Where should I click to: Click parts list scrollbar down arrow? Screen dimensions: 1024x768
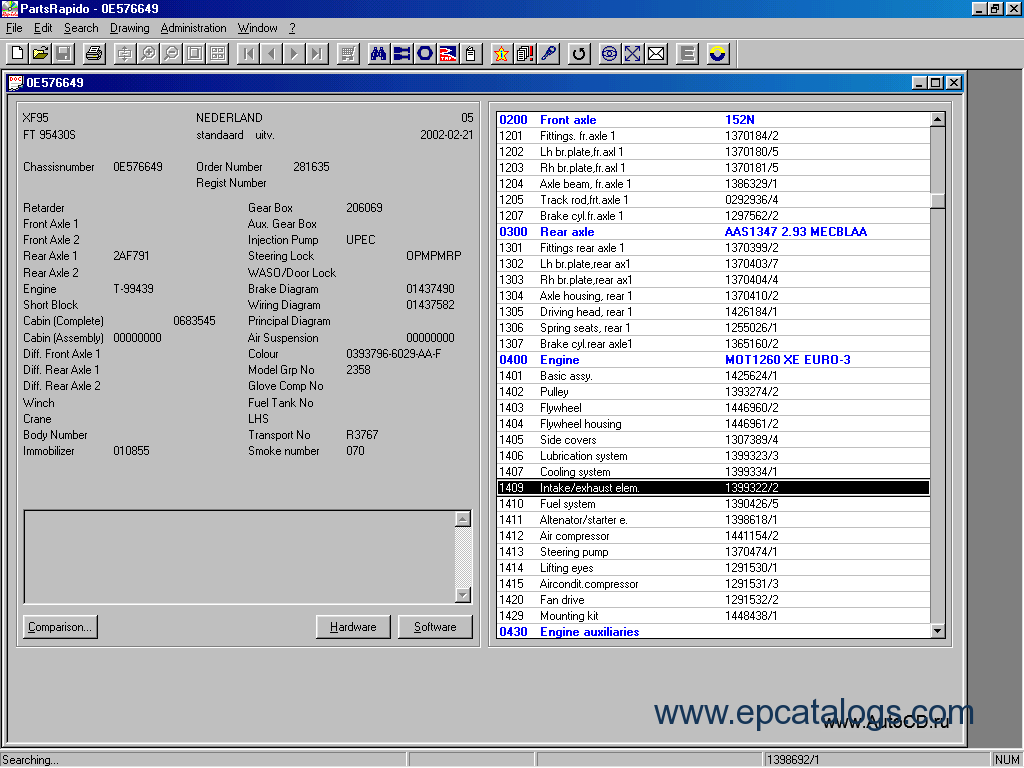click(x=938, y=631)
